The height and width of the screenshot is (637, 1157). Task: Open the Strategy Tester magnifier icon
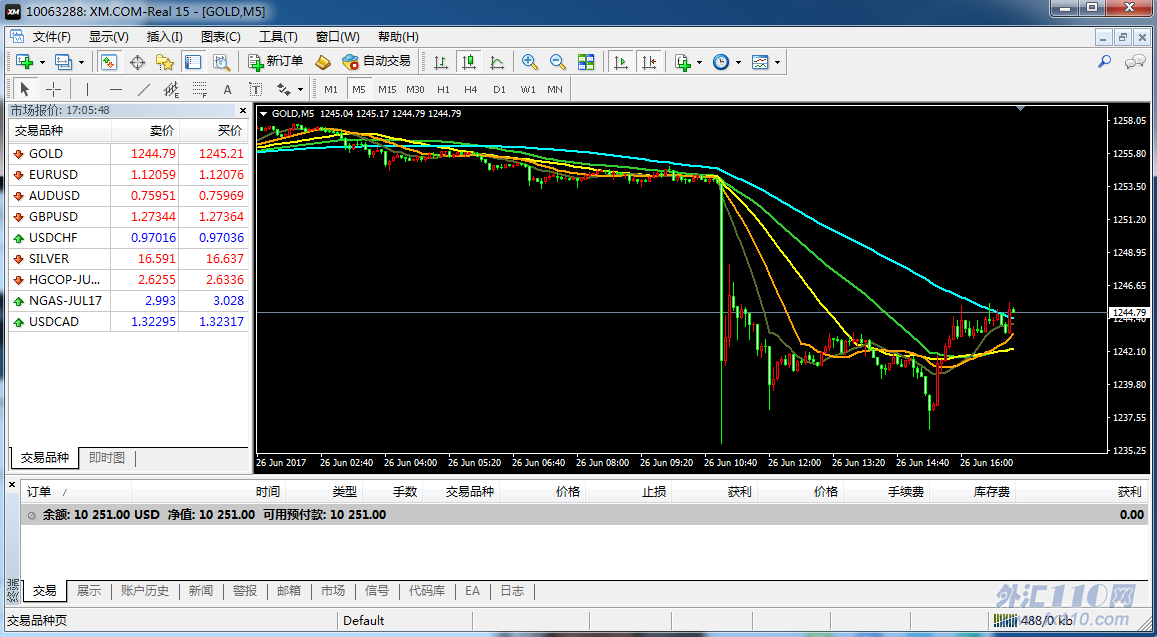[221, 62]
